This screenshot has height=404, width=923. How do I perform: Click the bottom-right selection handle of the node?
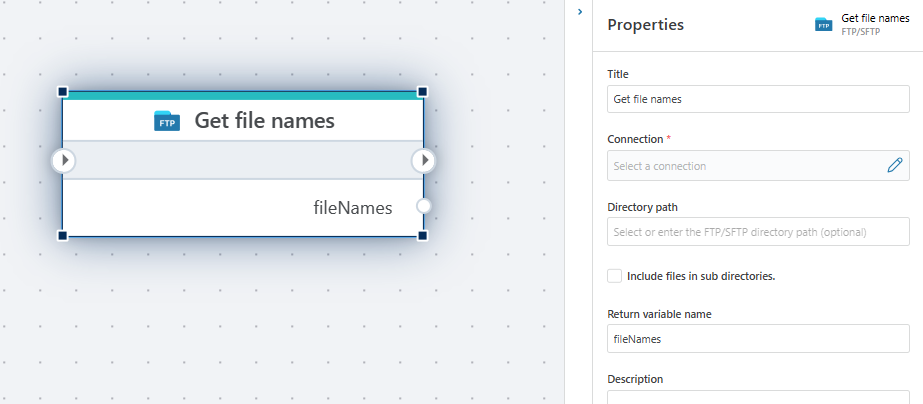pyautogui.click(x=423, y=236)
